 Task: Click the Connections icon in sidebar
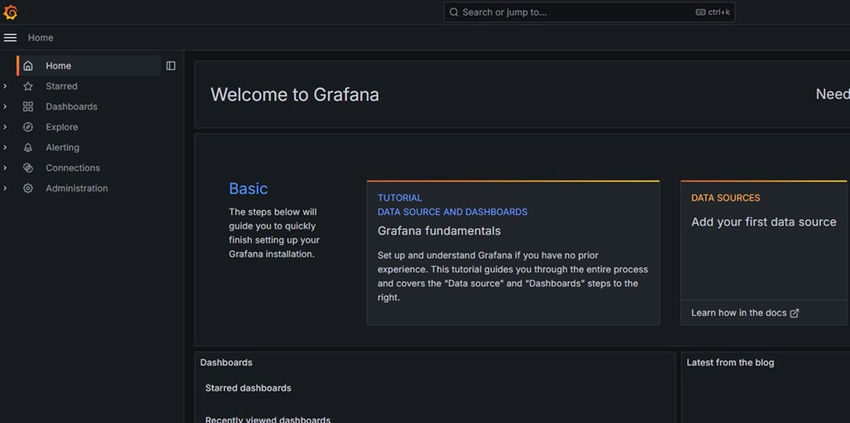[28, 168]
